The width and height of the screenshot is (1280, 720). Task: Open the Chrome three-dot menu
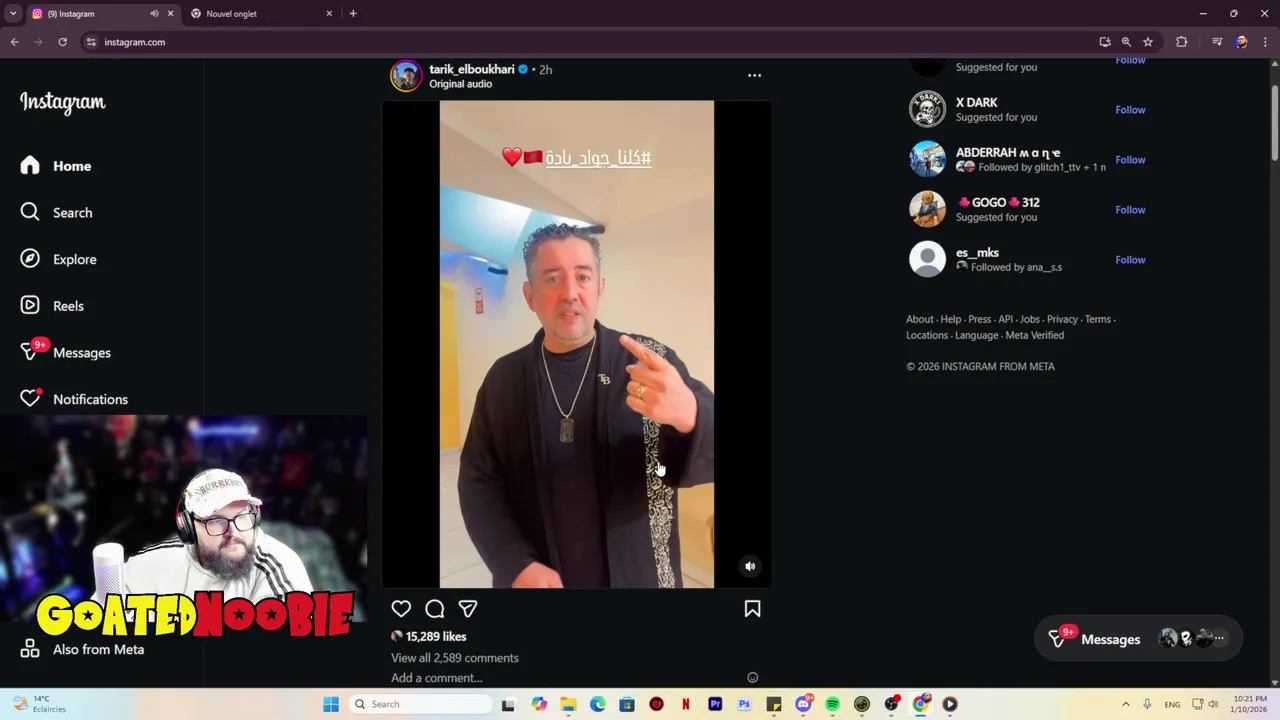[1265, 42]
